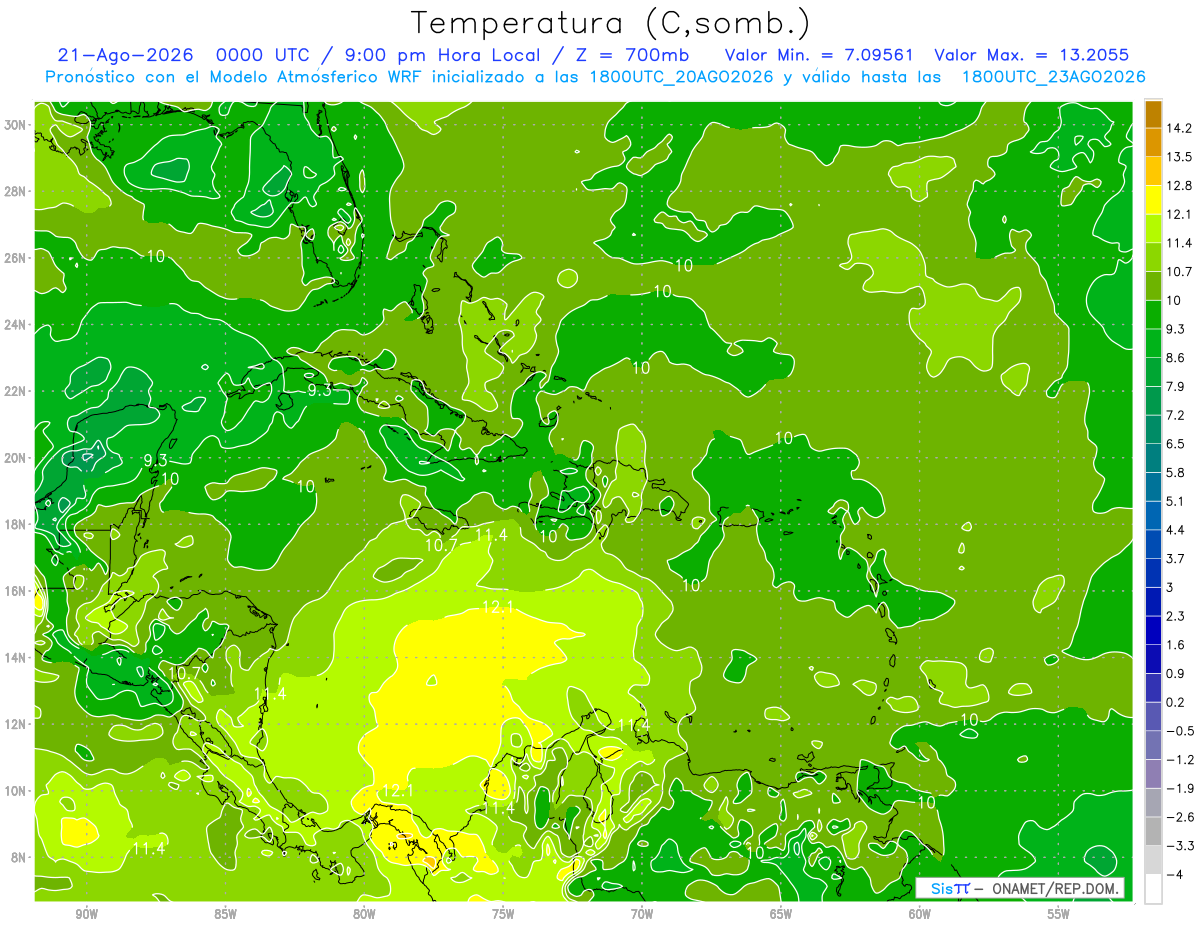Click the 24N latitude axis label
1200x927 pixels.
pyautogui.click(x=16, y=325)
